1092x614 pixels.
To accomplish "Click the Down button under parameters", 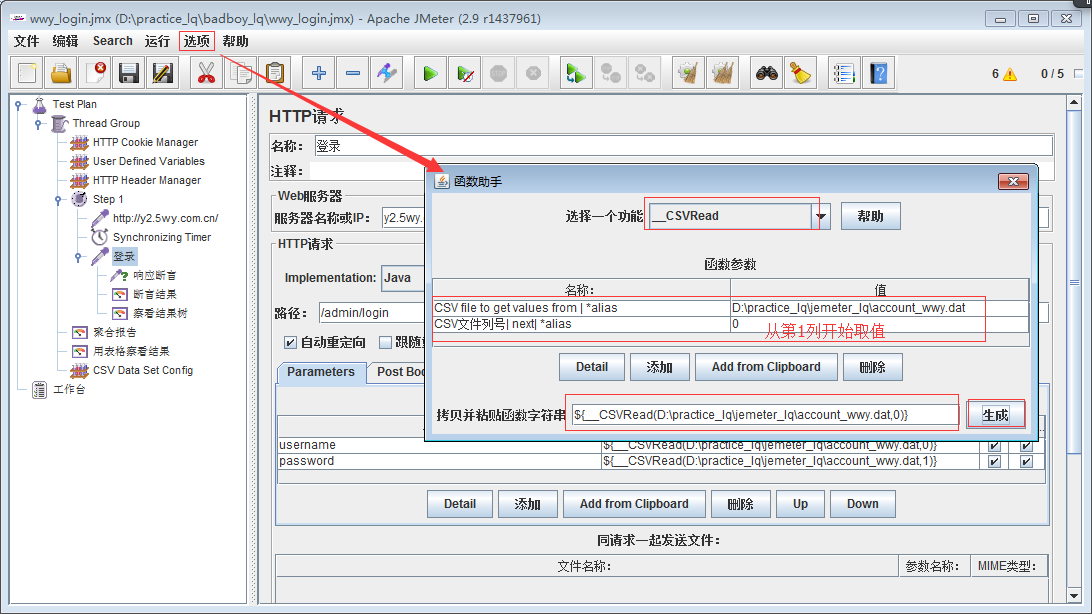I will click(862, 504).
